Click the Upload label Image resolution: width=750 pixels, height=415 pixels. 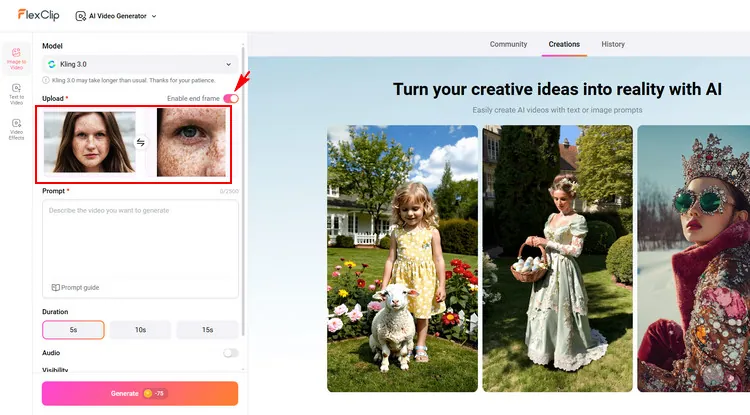(53, 98)
